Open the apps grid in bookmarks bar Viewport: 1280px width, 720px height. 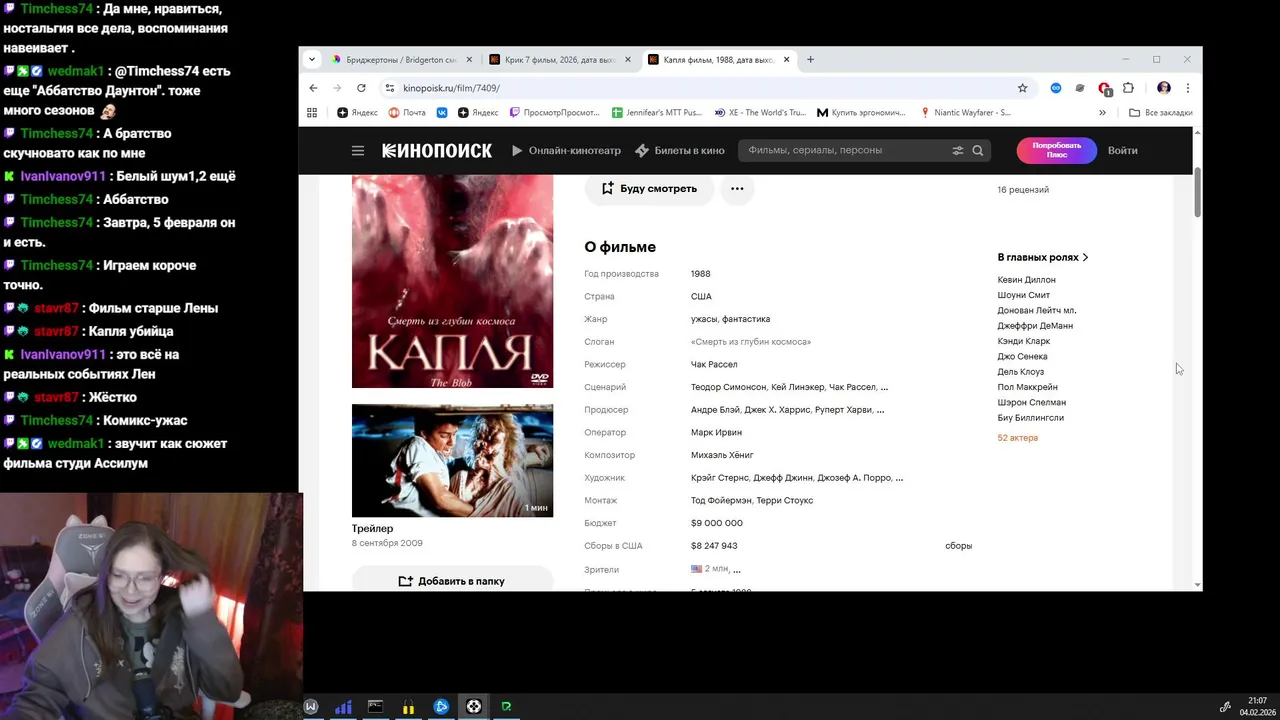pyautogui.click(x=312, y=113)
